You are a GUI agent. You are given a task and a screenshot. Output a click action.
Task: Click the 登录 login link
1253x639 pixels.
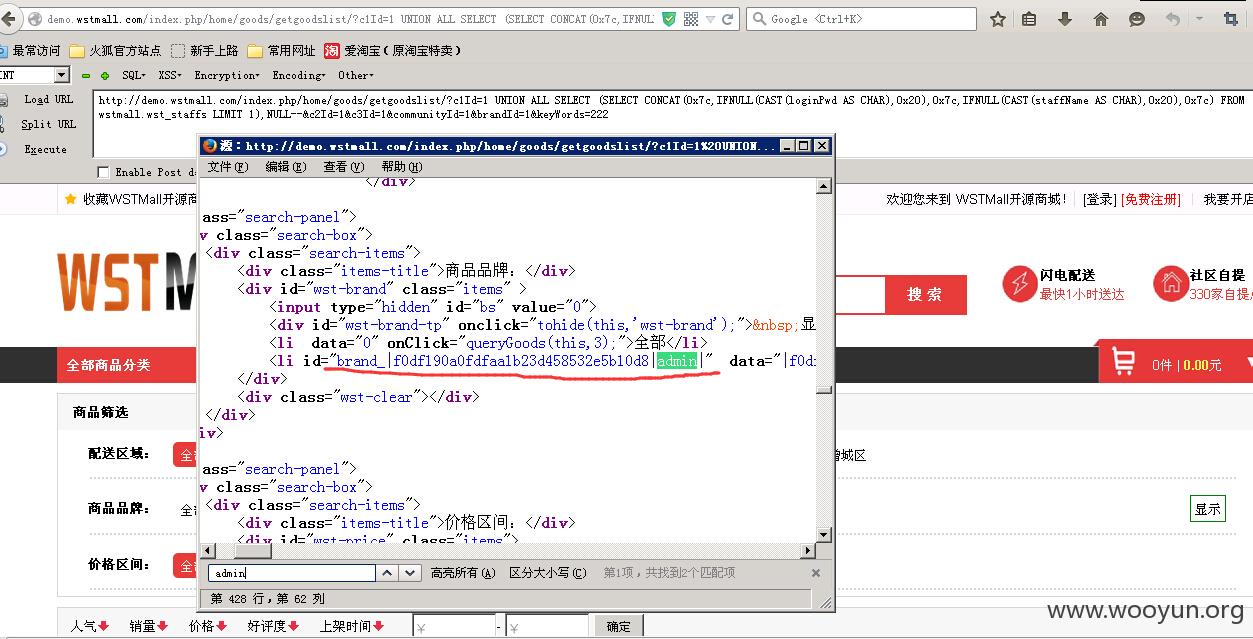coord(1099,200)
